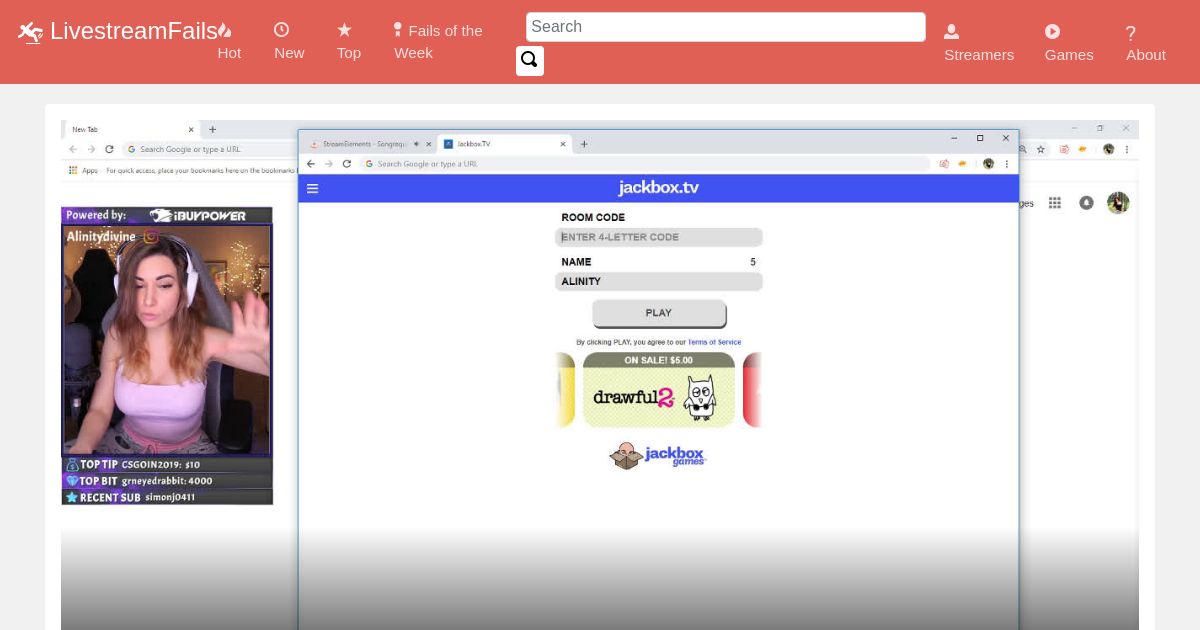Click the TOP BIT row in the overlay
Viewport: 1200px width, 630px height.
167,481
